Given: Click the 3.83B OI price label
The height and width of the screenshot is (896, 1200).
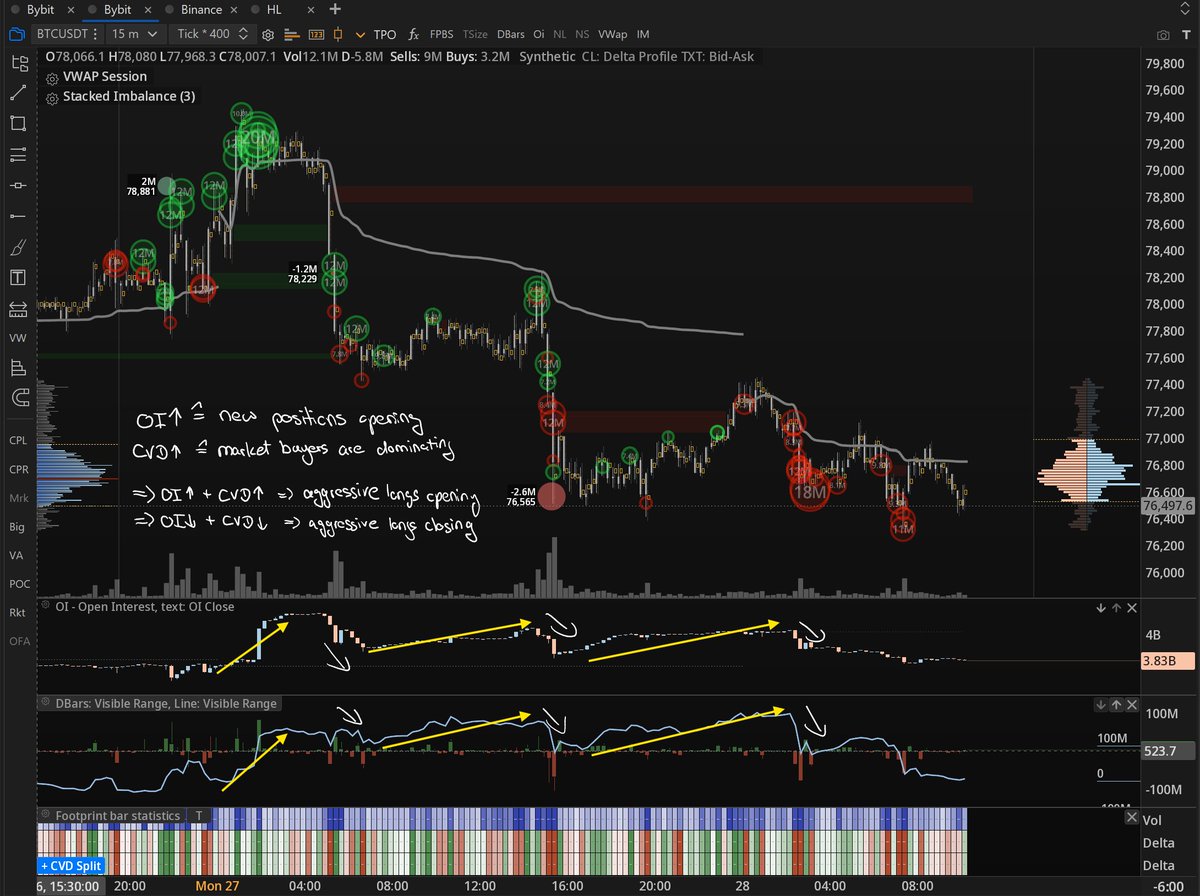Looking at the screenshot, I should pyautogui.click(x=1167, y=660).
